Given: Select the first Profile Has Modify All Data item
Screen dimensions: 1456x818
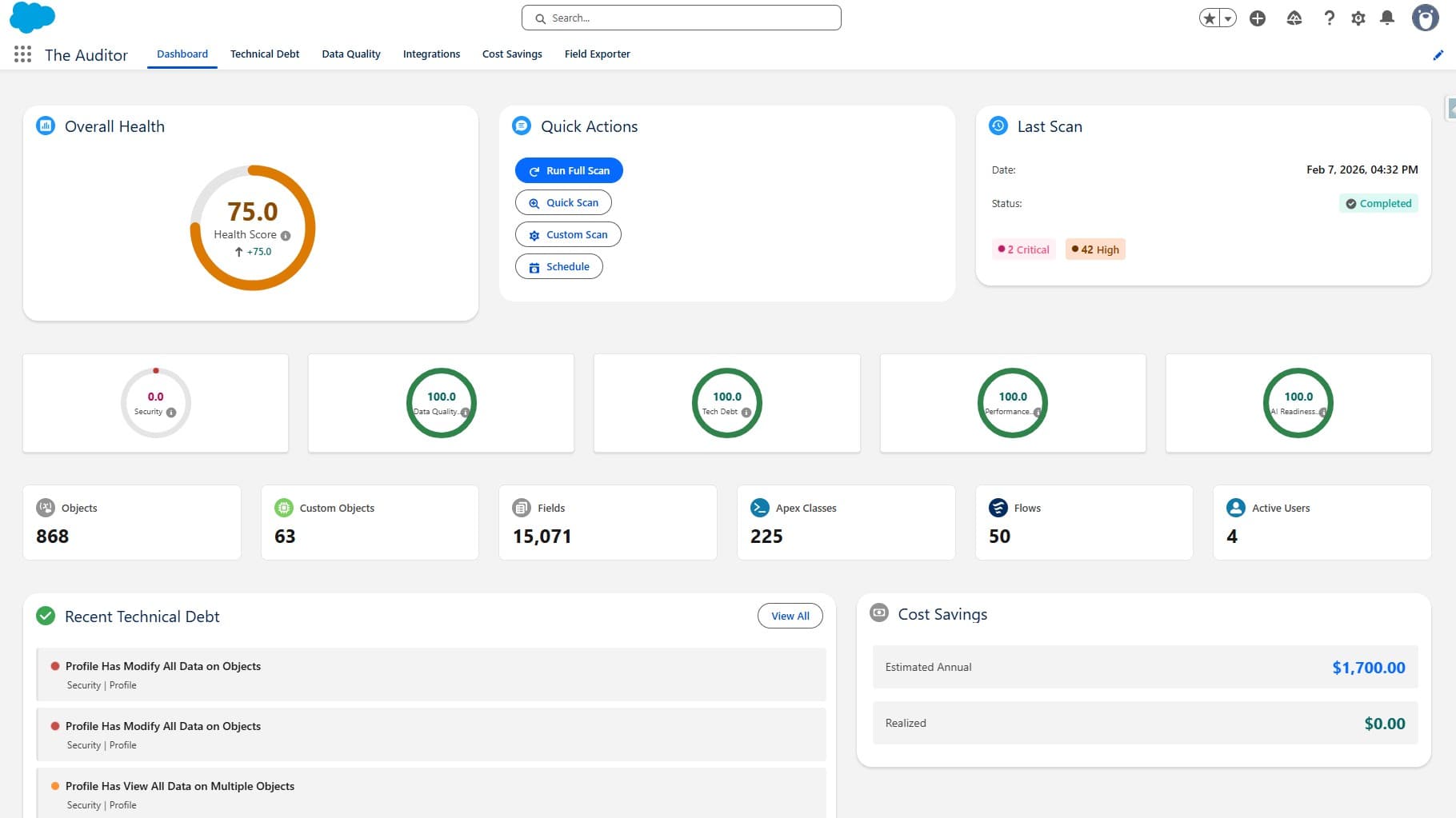Looking at the screenshot, I should pyautogui.click(x=431, y=674).
